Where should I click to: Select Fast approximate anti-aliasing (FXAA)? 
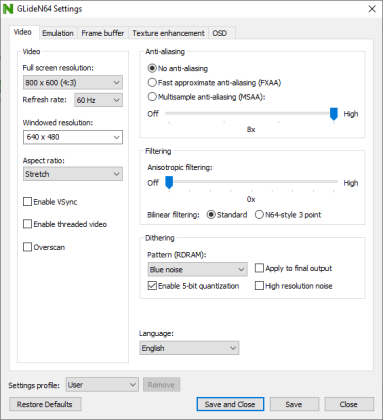[152, 82]
